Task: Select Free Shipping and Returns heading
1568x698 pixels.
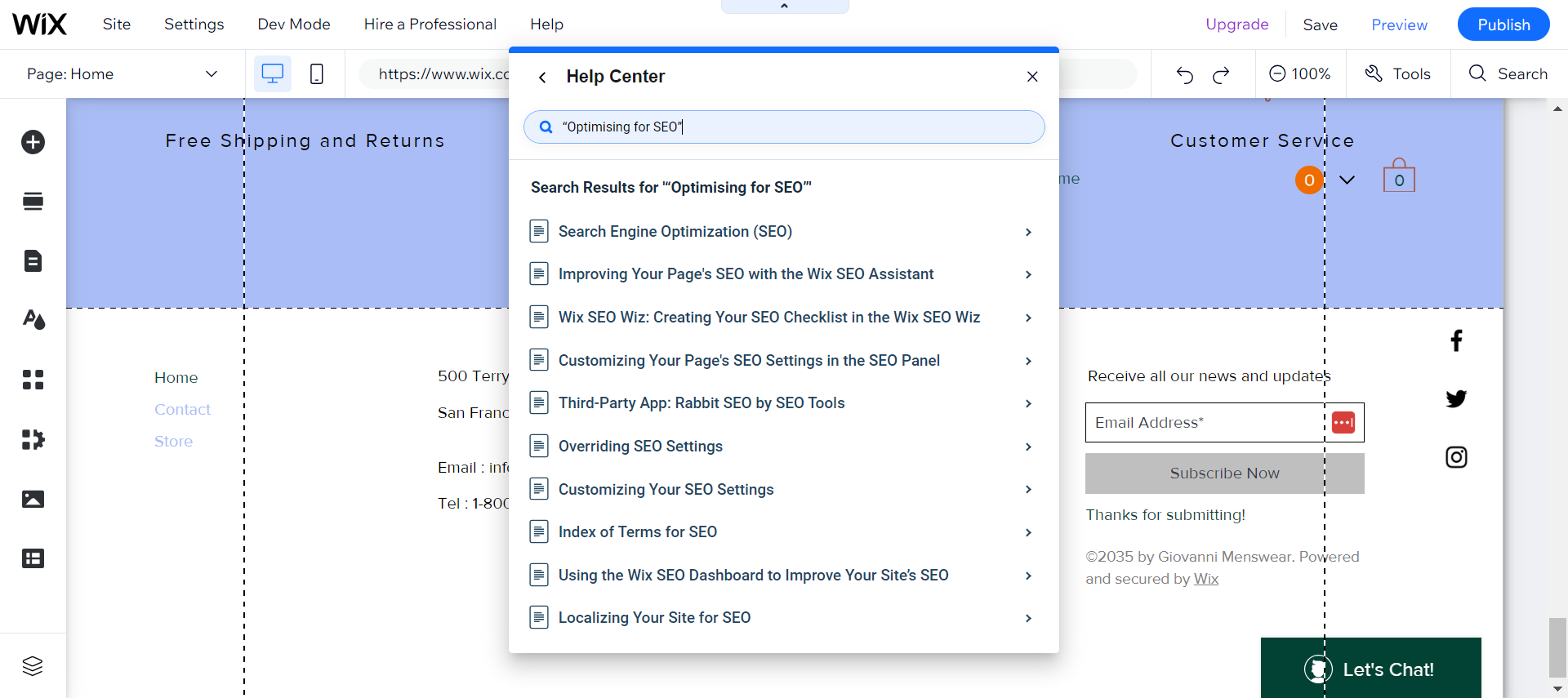Action: coord(305,141)
